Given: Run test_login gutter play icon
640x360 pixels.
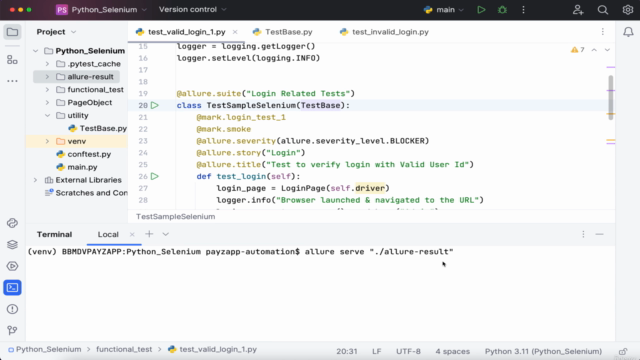Looking at the screenshot, I should click(x=155, y=176).
